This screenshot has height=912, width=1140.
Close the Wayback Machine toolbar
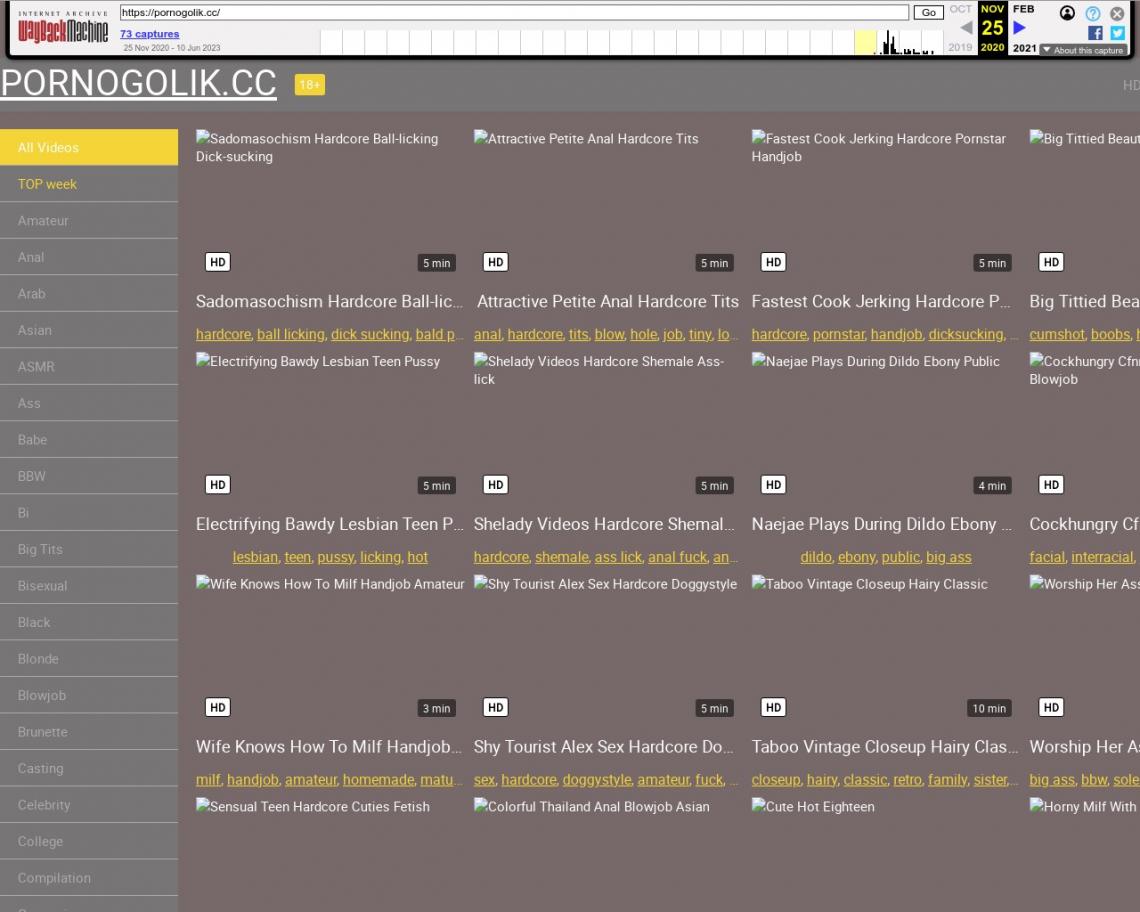1117,13
